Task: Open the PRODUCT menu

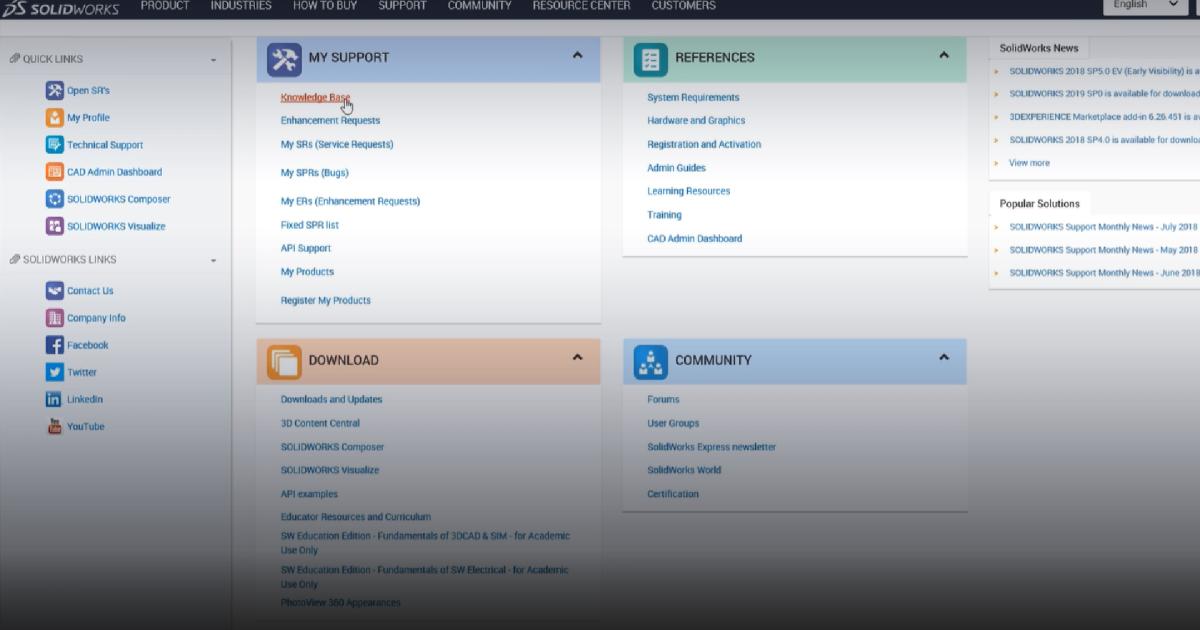Action: click(x=165, y=6)
